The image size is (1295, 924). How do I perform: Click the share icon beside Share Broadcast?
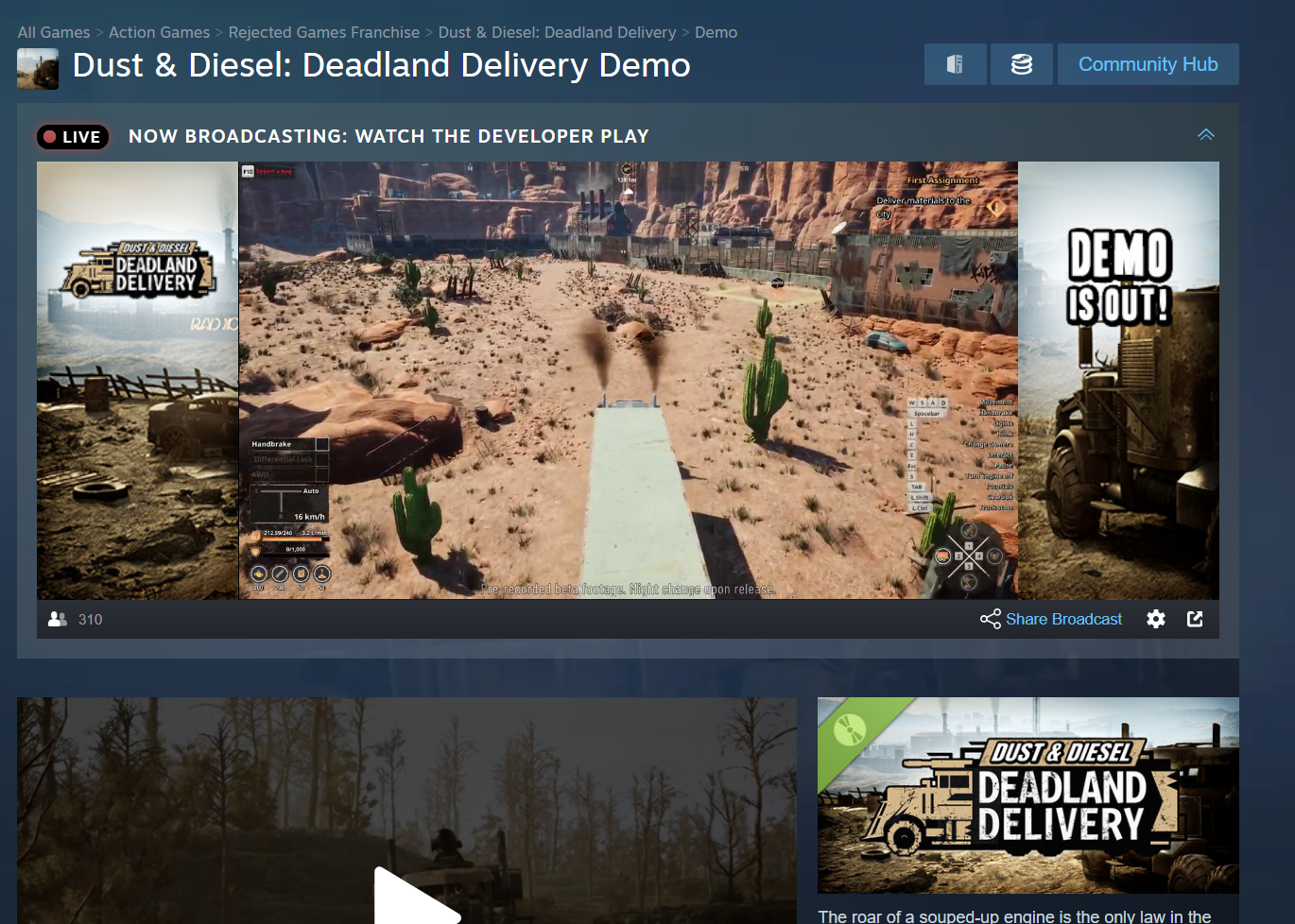click(x=990, y=619)
